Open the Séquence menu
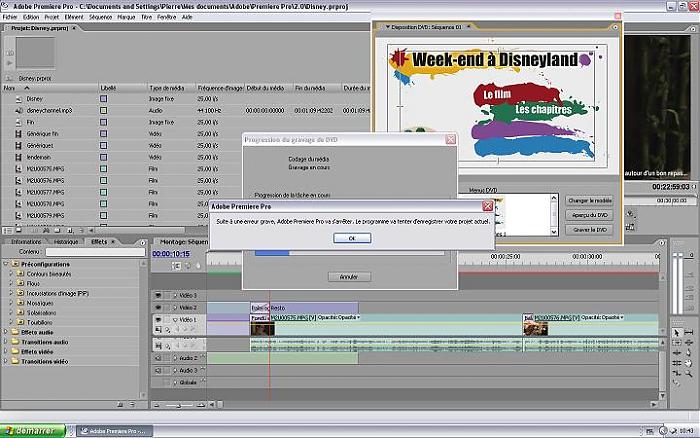Screen dimensions: 700x438 (x=100, y=17)
